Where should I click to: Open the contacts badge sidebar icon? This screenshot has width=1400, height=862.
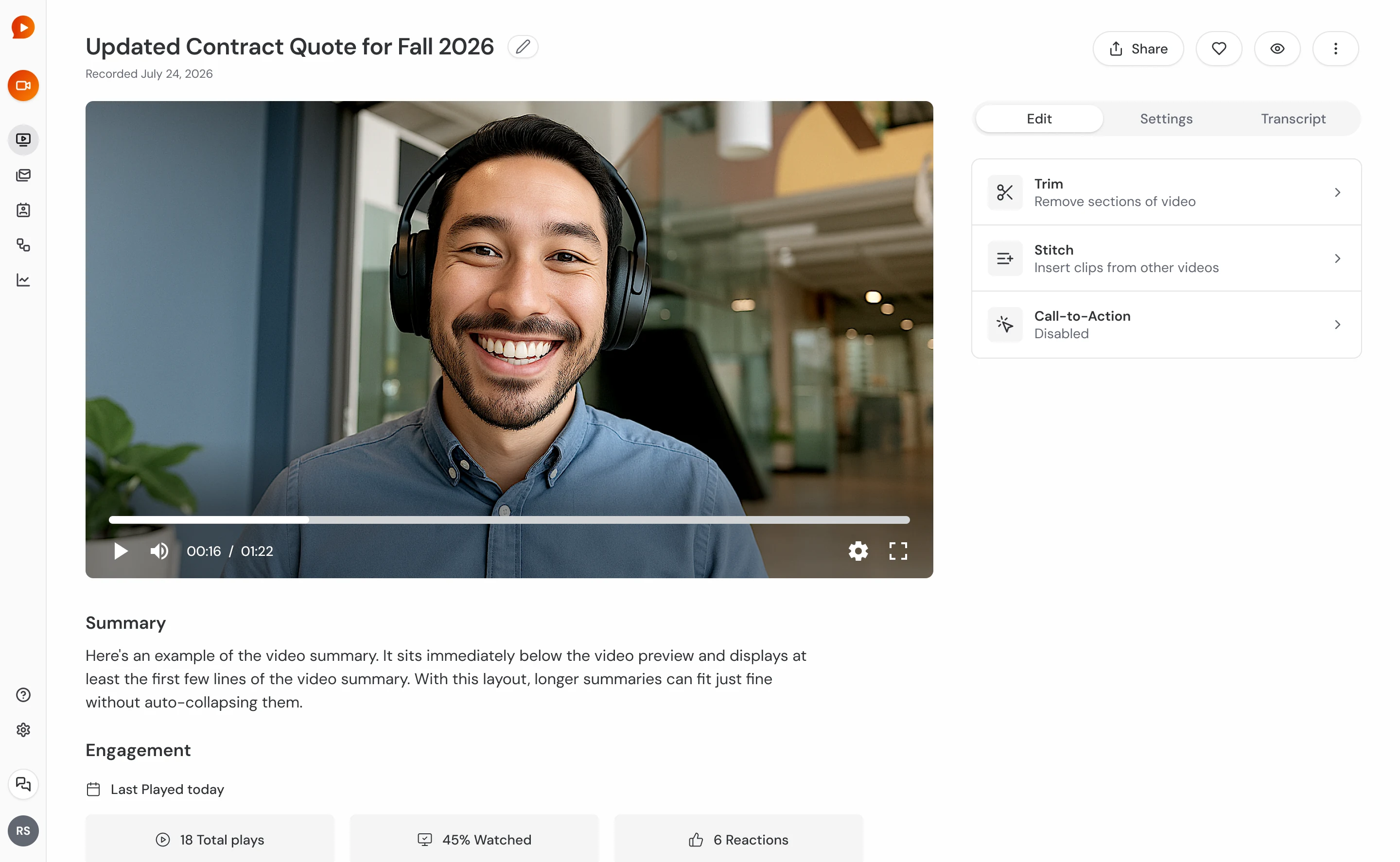[x=23, y=210]
